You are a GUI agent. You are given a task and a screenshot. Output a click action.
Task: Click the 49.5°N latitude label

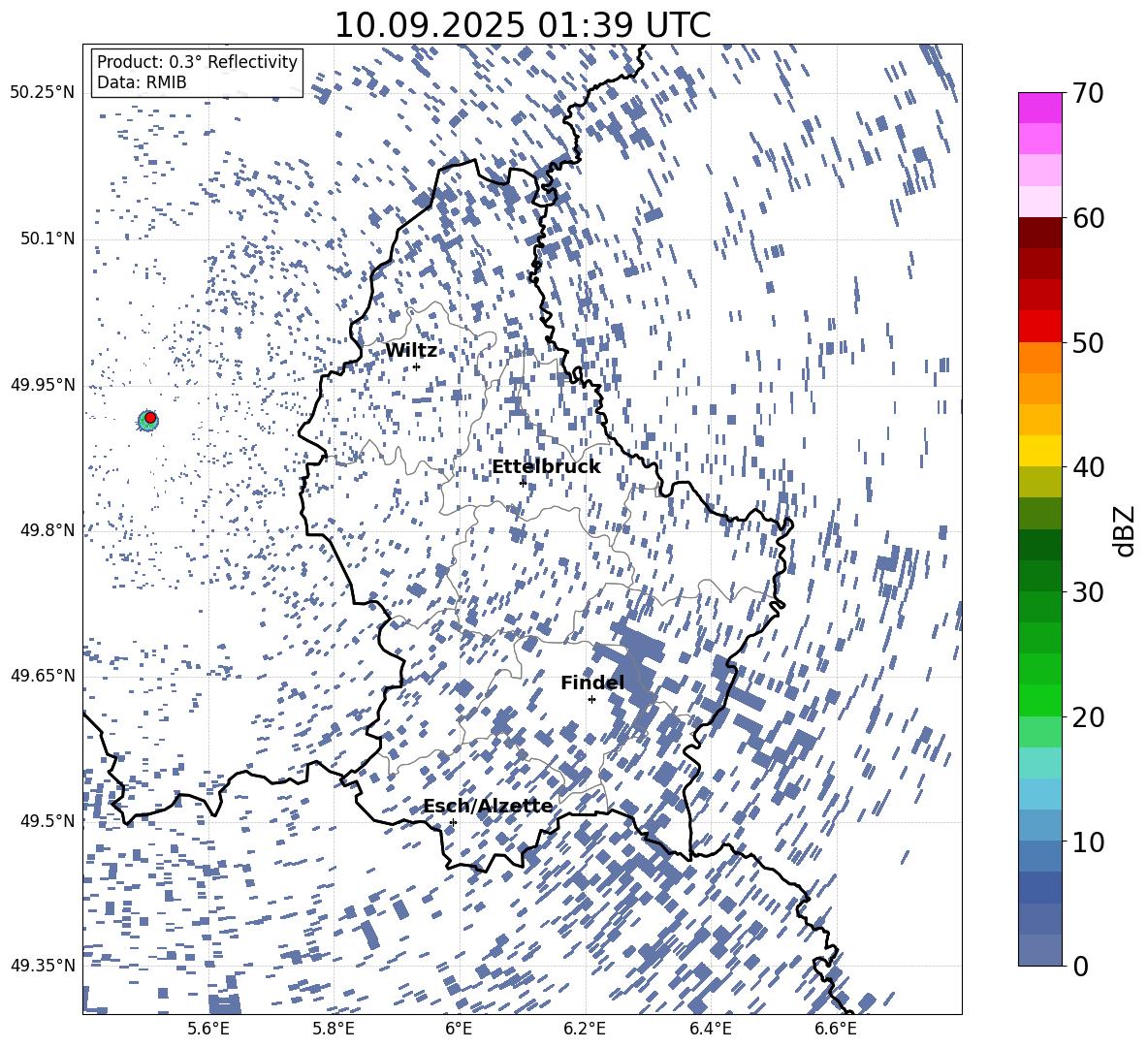[47, 820]
